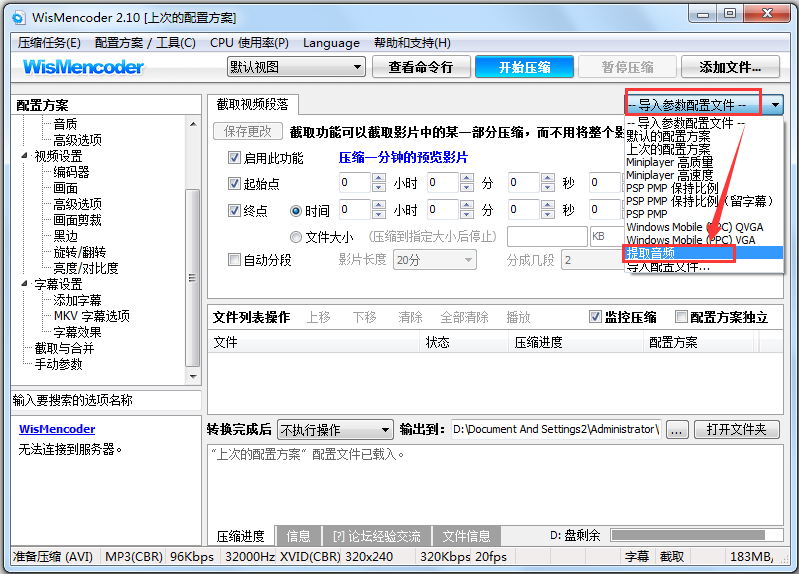This screenshot has height=574, width=799.
Task: Select 截取与合并 in the config tree
Action: tap(64, 348)
